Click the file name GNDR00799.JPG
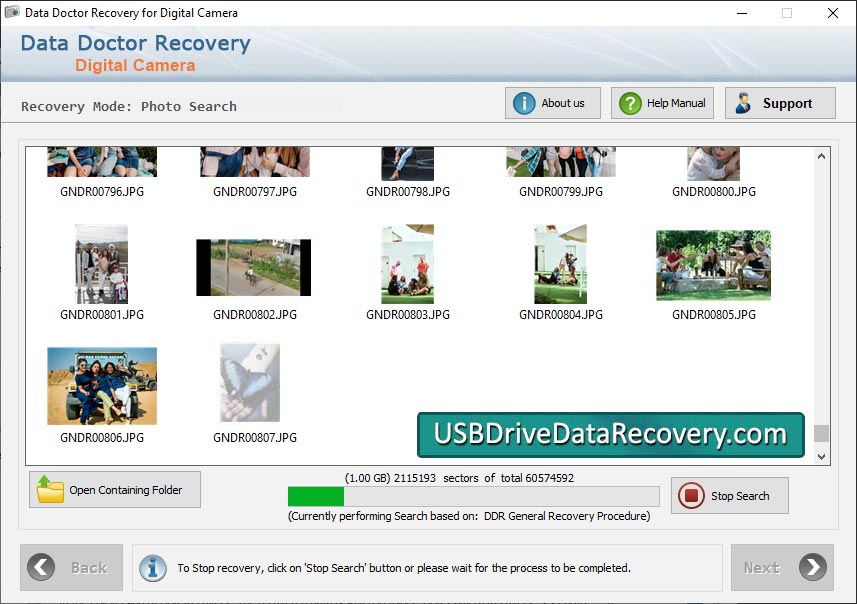 tap(561, 192)
